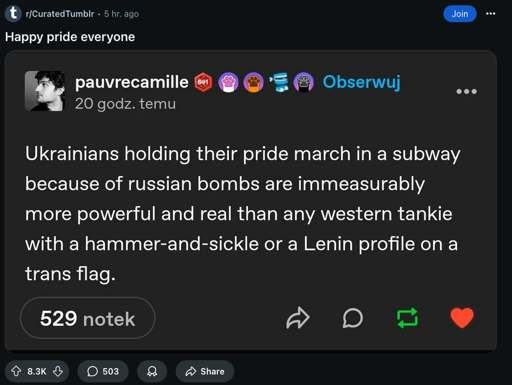Click the Reddit downvote arrow icon
Viewport: 512px width, 385px height.
click(x=58, y=371)
